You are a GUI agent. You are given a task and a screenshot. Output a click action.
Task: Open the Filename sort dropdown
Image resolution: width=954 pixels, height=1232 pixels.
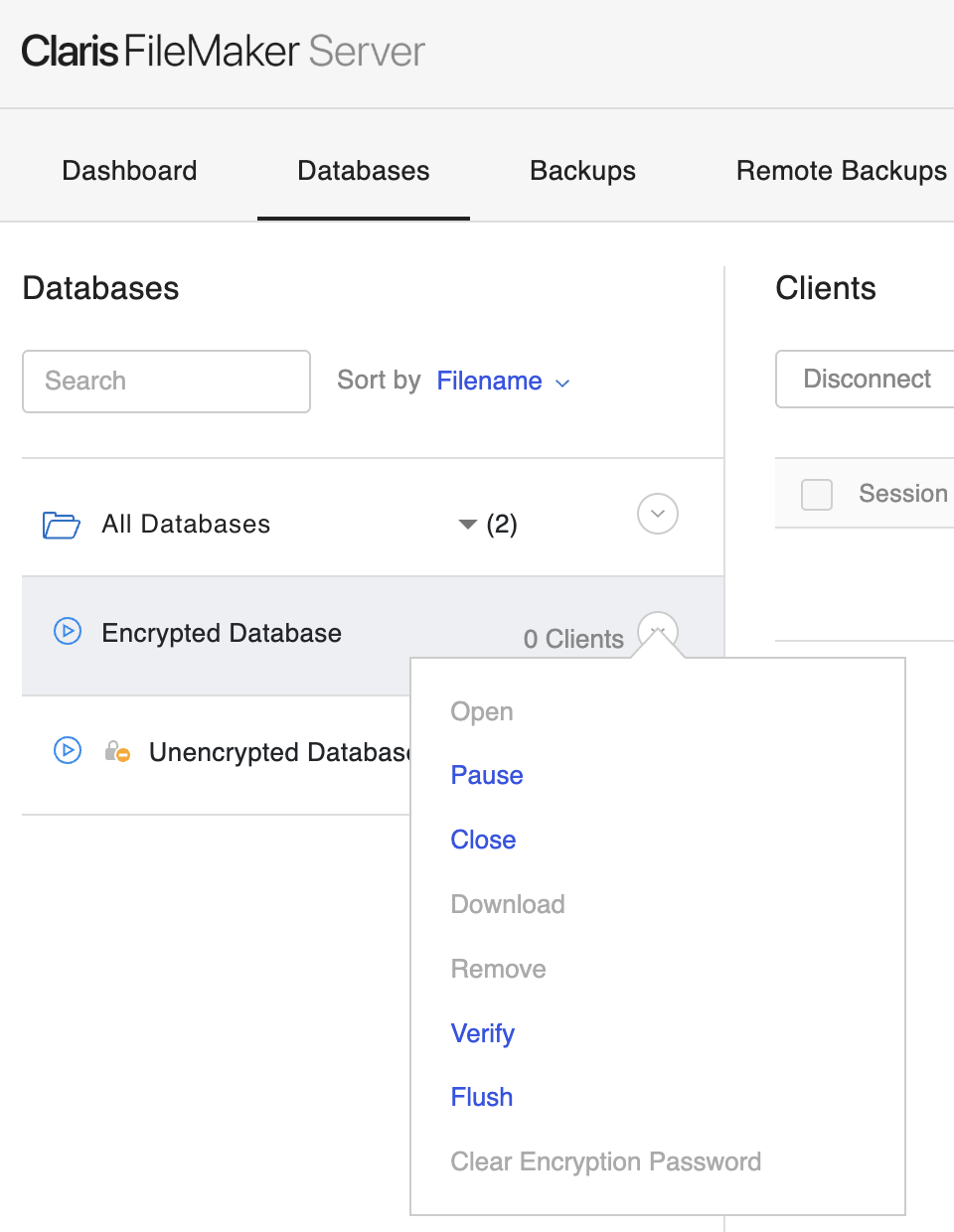point(502,382)
